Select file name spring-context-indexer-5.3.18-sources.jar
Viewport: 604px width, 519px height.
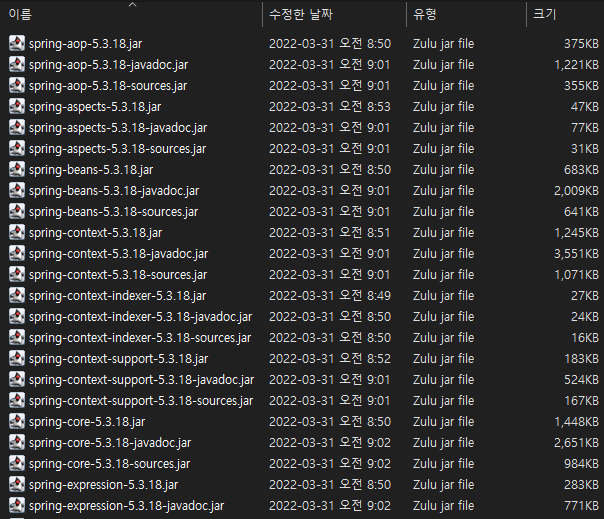tap(140, 338)
